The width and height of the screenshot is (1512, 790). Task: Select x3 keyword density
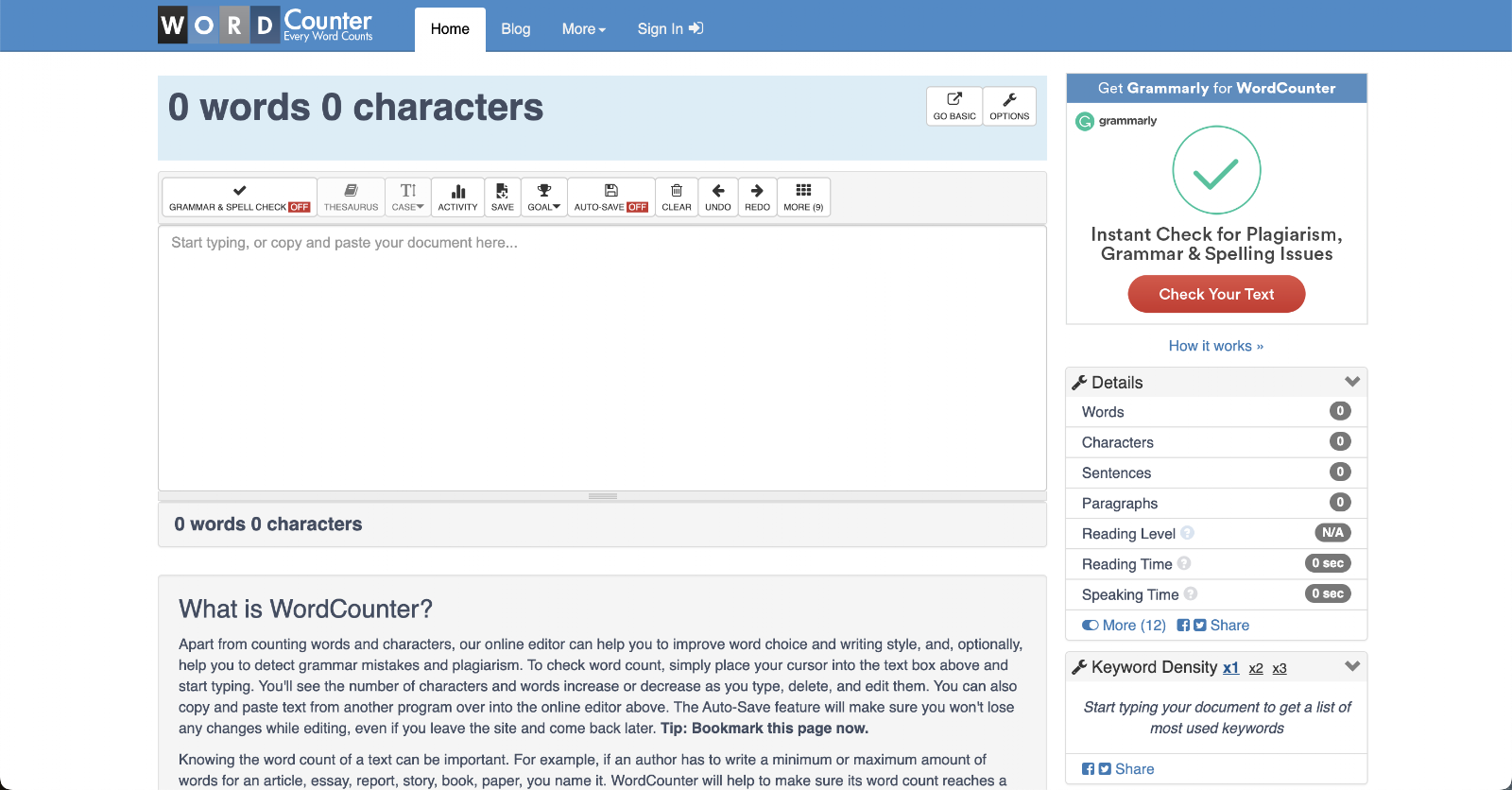(x=1280, y=668)
